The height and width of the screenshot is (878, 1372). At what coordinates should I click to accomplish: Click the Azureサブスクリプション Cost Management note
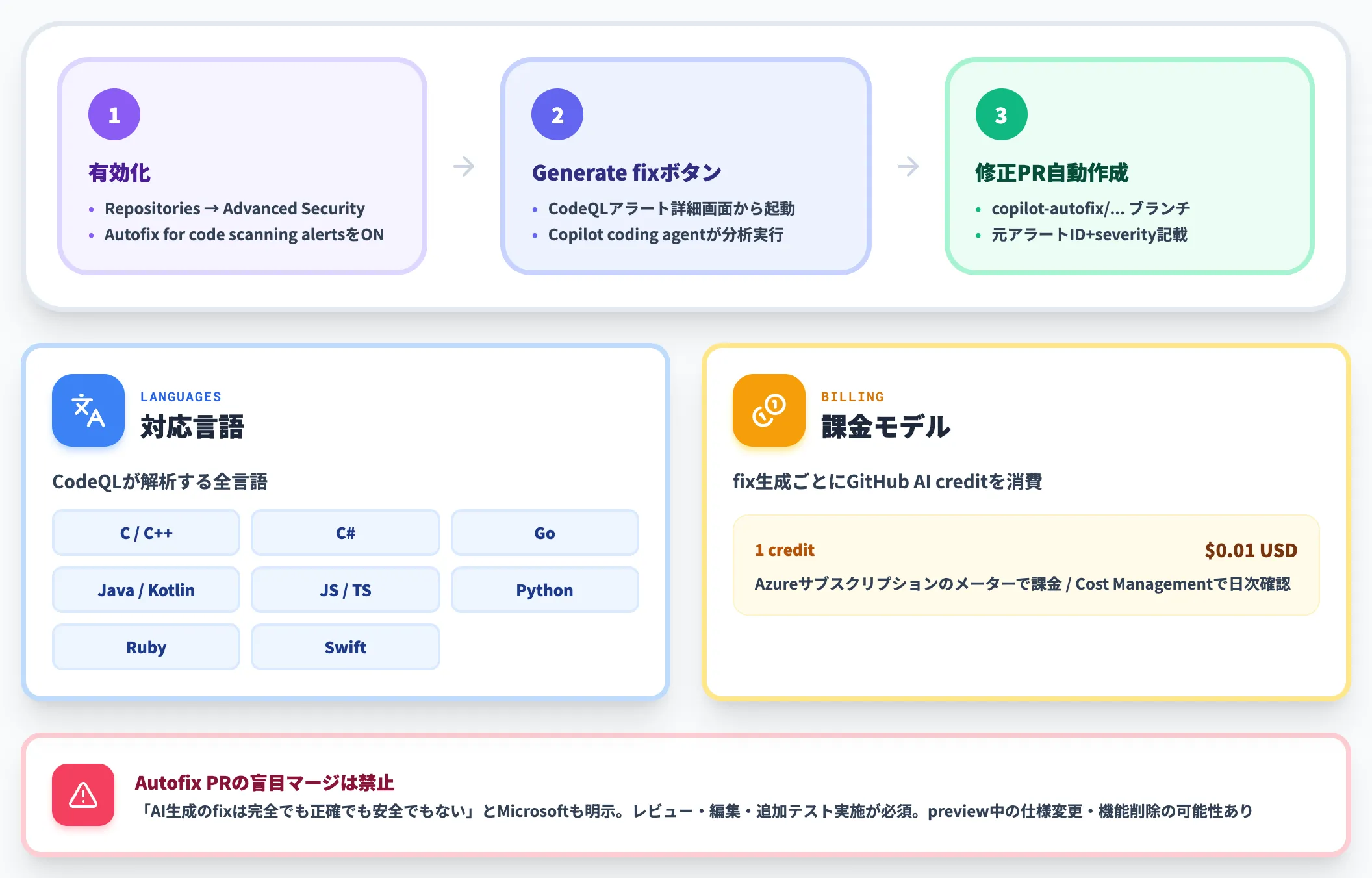click(x=1023, y=584)
